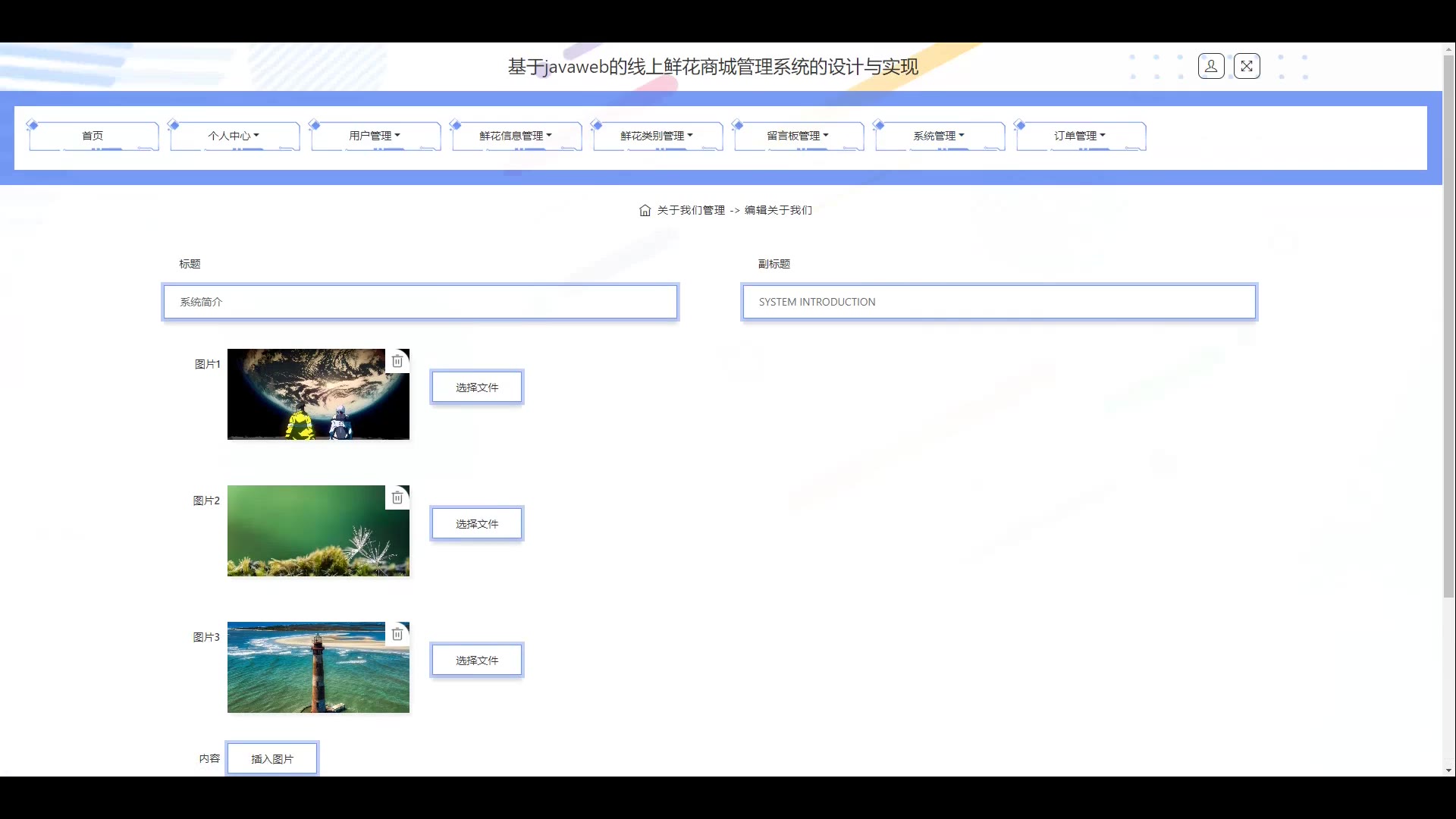Screen dimensions: 1456x819
Task: Click the logout X icon in header
Action: (x=1247, y=67)
